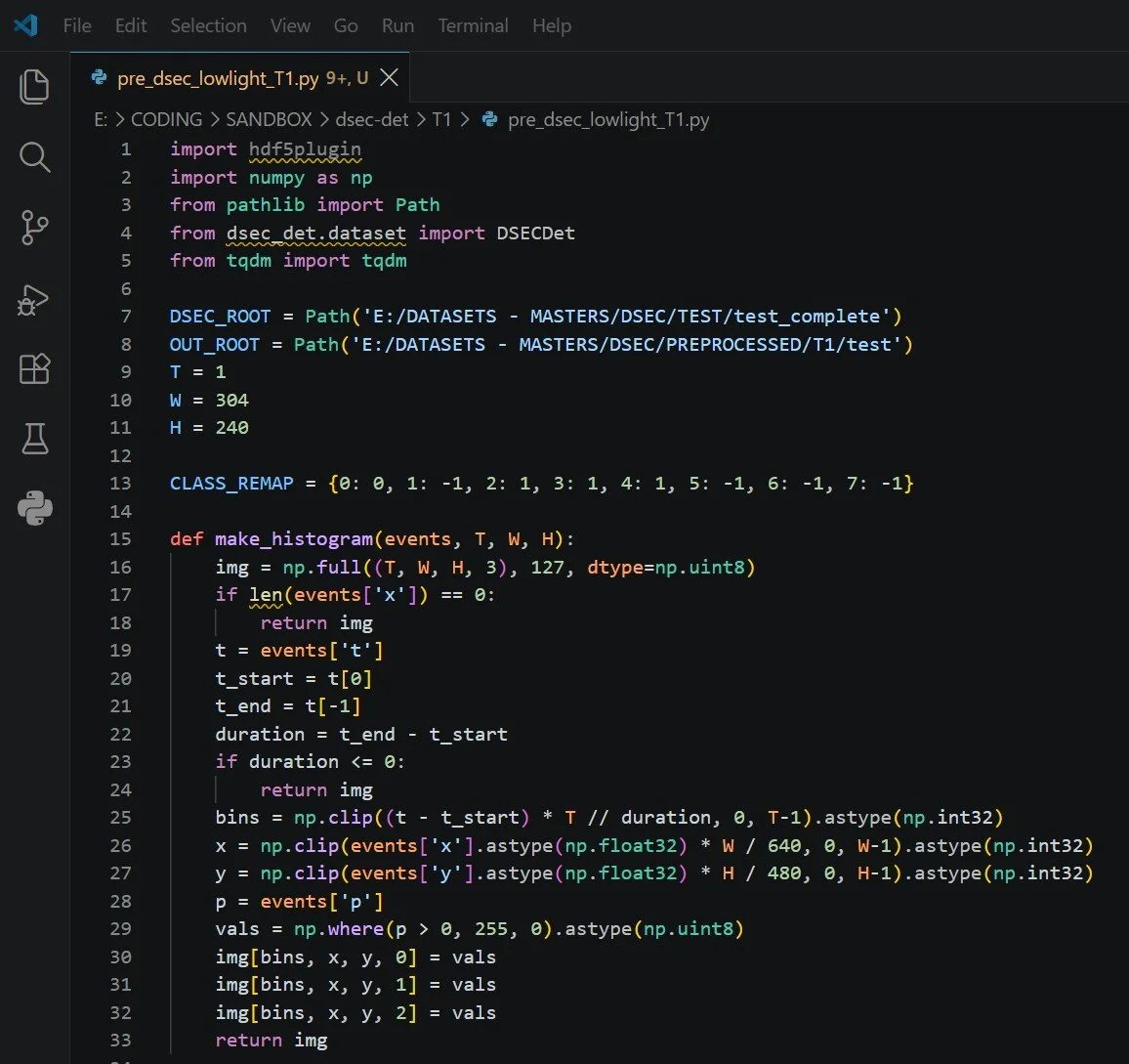Click t_start in the line 20 assignment
This screenshot has width=1129, height=1064.
point(254,679)
